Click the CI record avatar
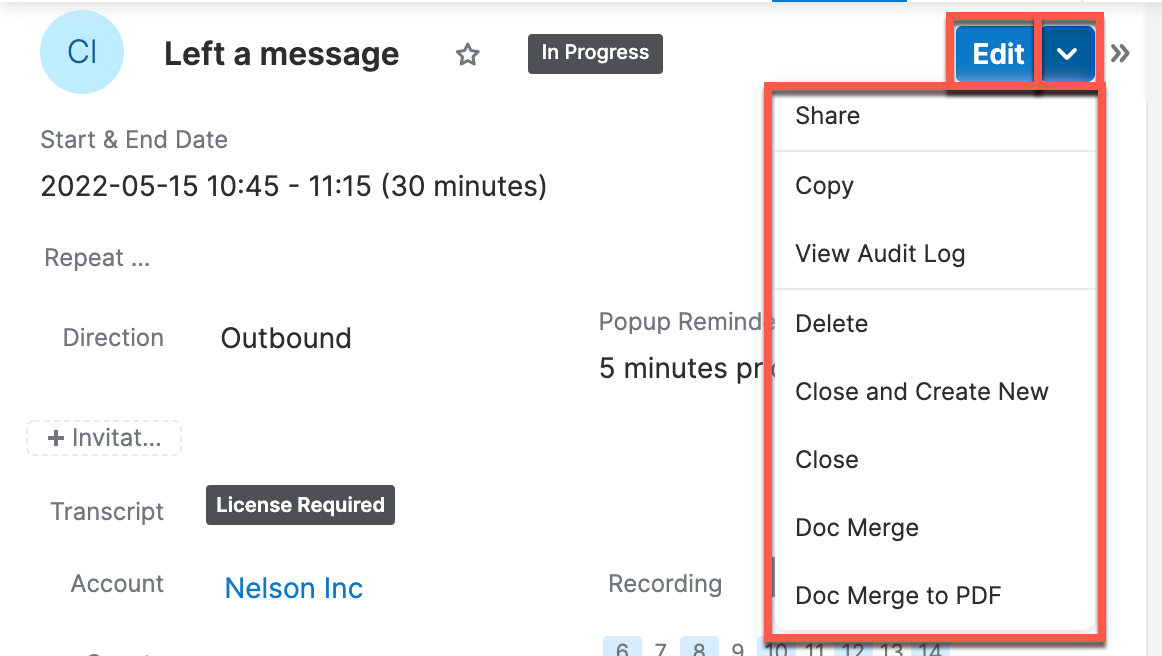The image size is (1162, 656). point(82,53)
